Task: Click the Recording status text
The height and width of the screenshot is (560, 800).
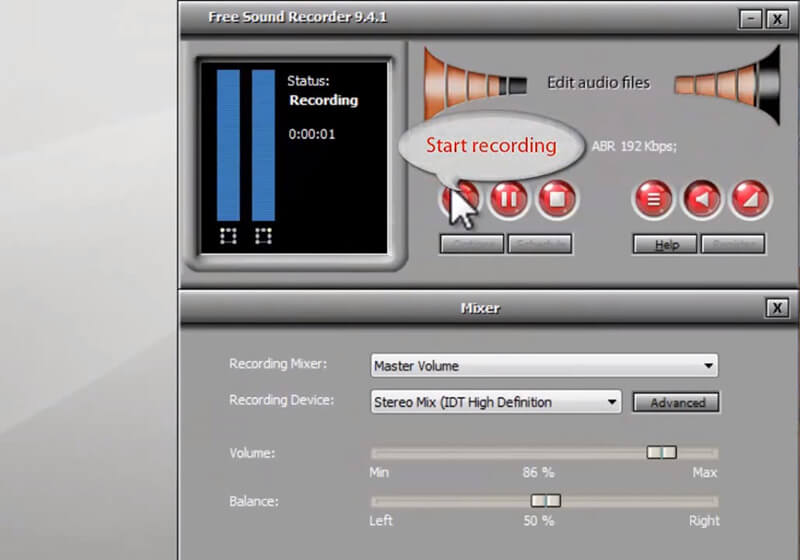Action: 323,100
